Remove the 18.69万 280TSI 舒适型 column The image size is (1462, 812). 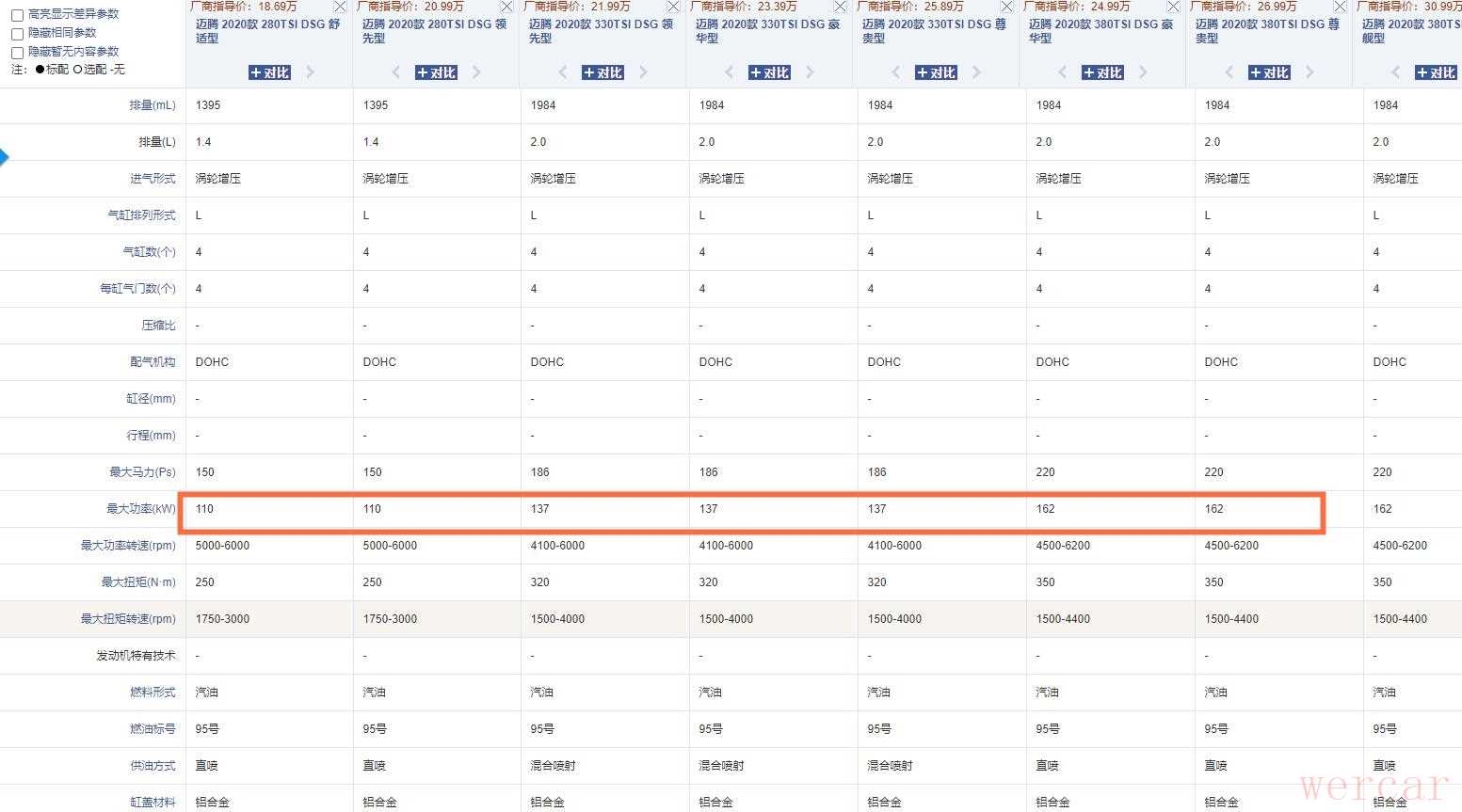pos(340,7)
